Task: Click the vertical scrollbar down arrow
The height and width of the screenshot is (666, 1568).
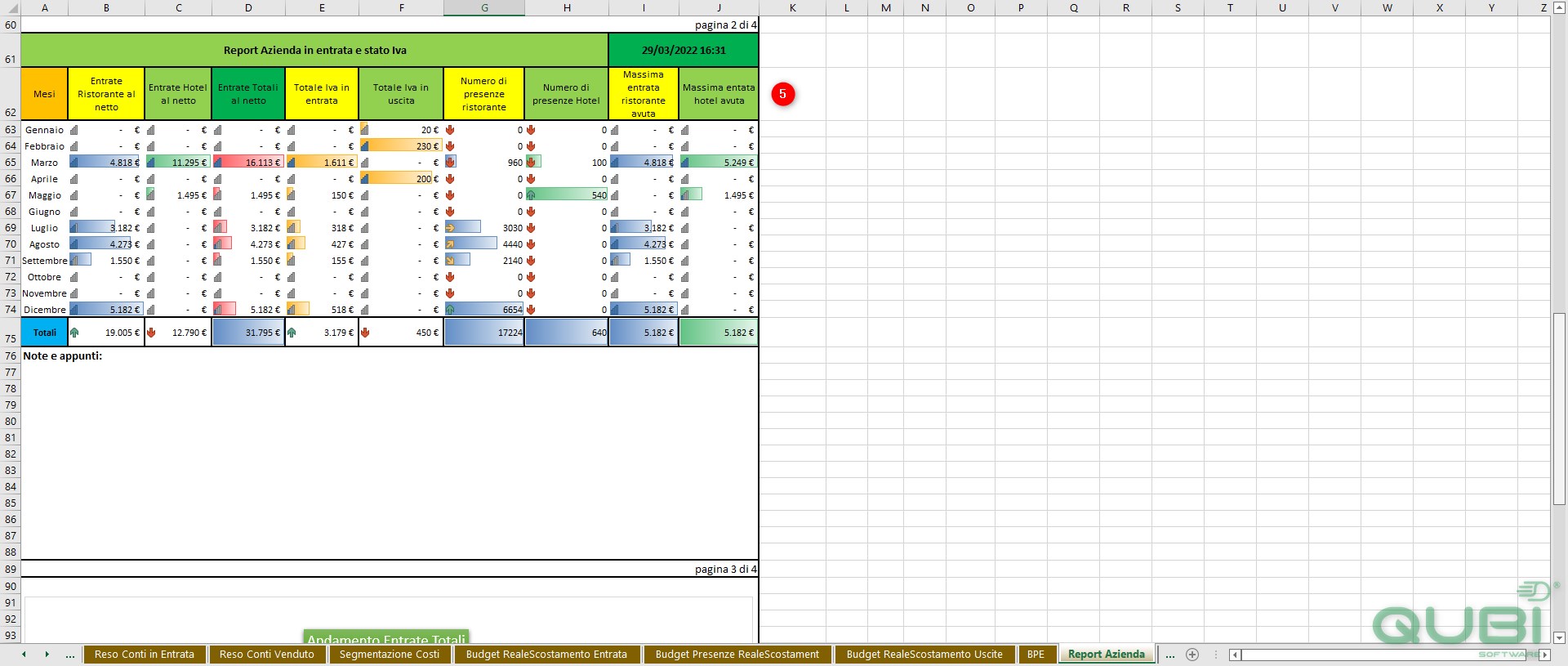Action: (x=1559, y=637)
